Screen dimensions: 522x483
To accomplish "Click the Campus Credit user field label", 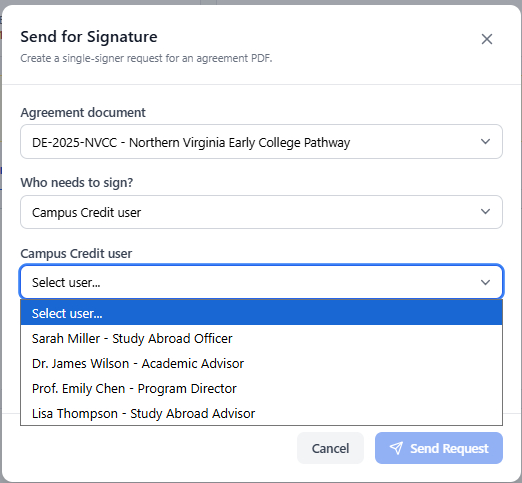I will 76,254.
